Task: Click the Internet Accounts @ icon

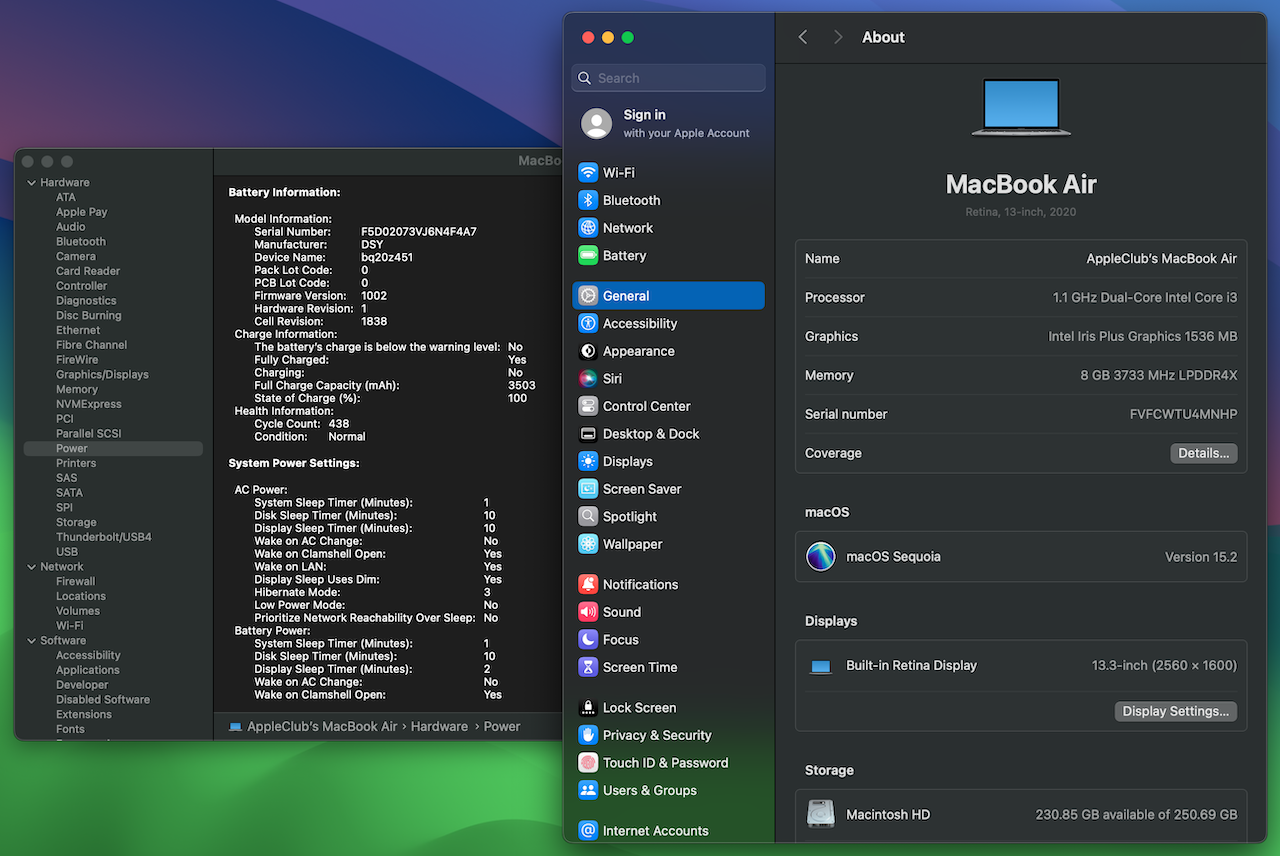Action: [x=588, y=831]
